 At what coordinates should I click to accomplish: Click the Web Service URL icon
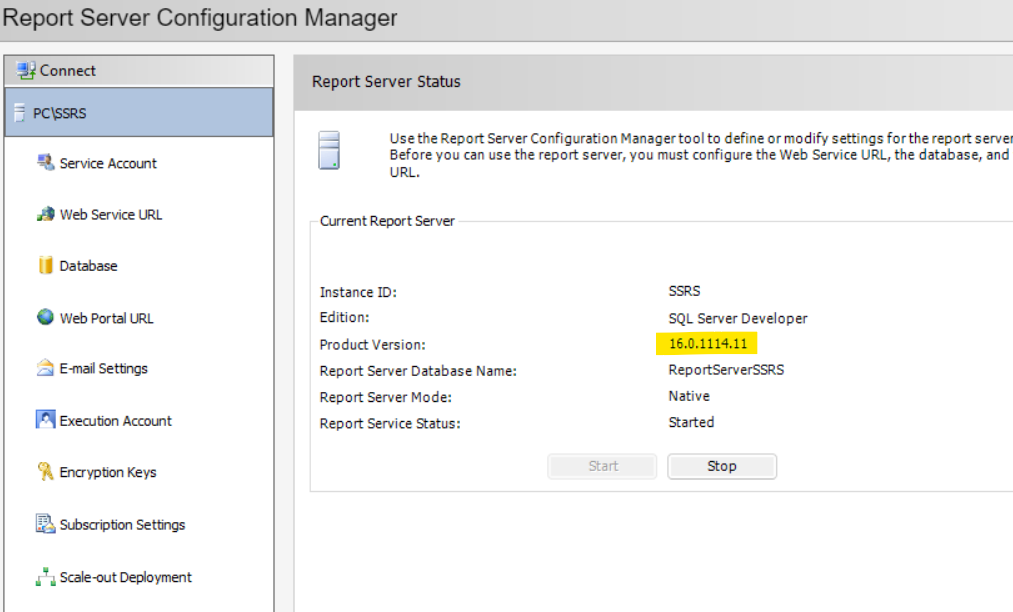(x=45, y=214)
